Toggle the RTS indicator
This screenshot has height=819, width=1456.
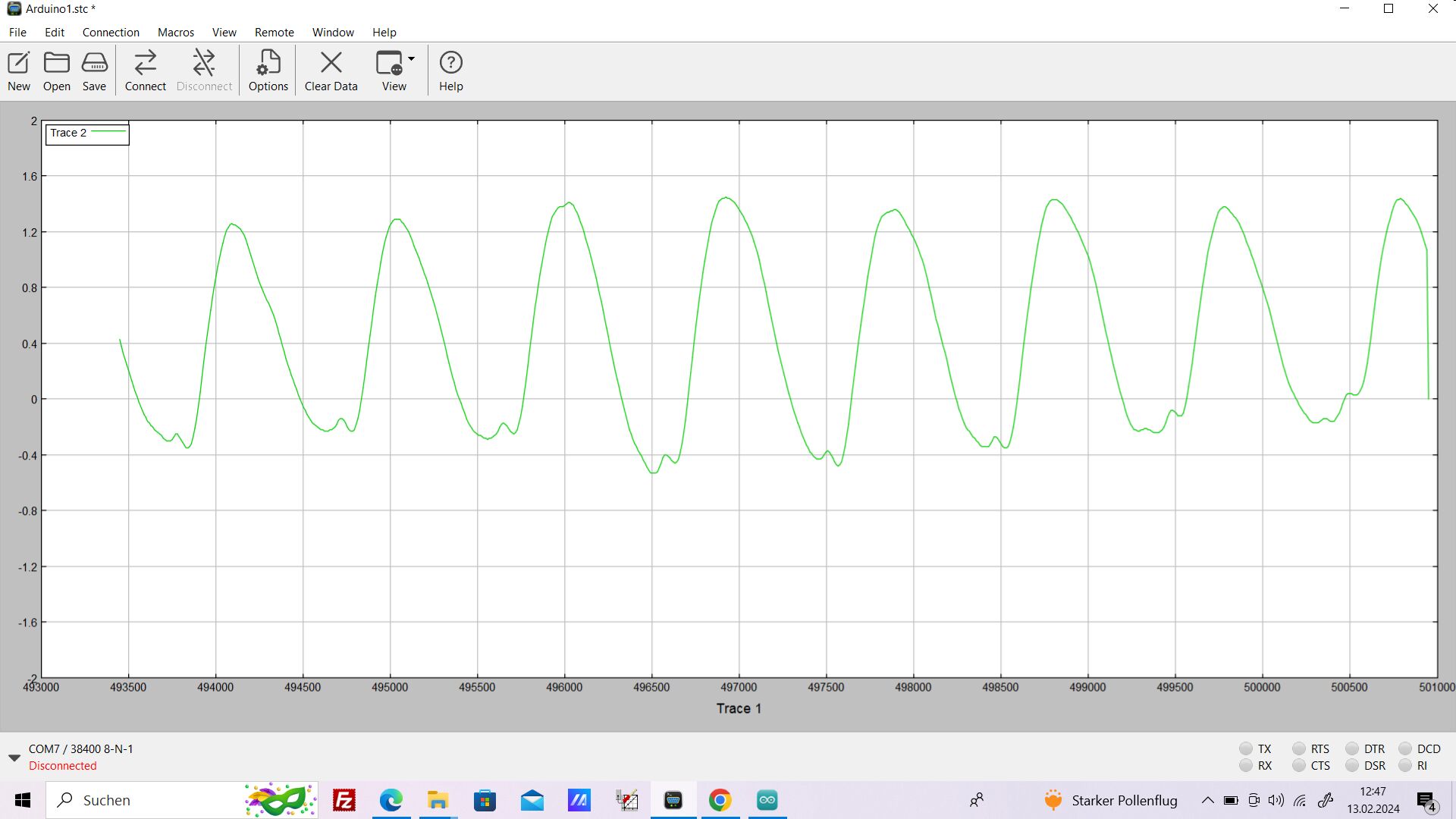(x=1299, y=748)
